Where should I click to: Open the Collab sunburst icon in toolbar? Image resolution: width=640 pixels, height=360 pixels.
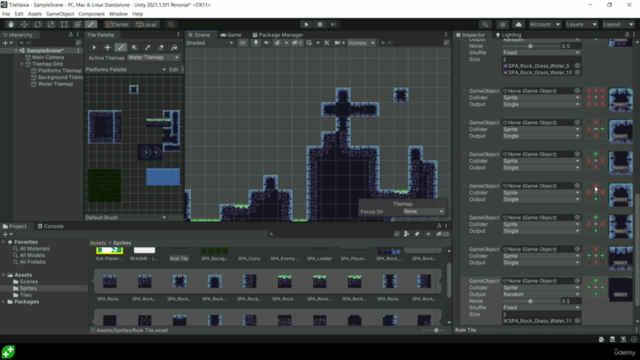tap(502, 24)
